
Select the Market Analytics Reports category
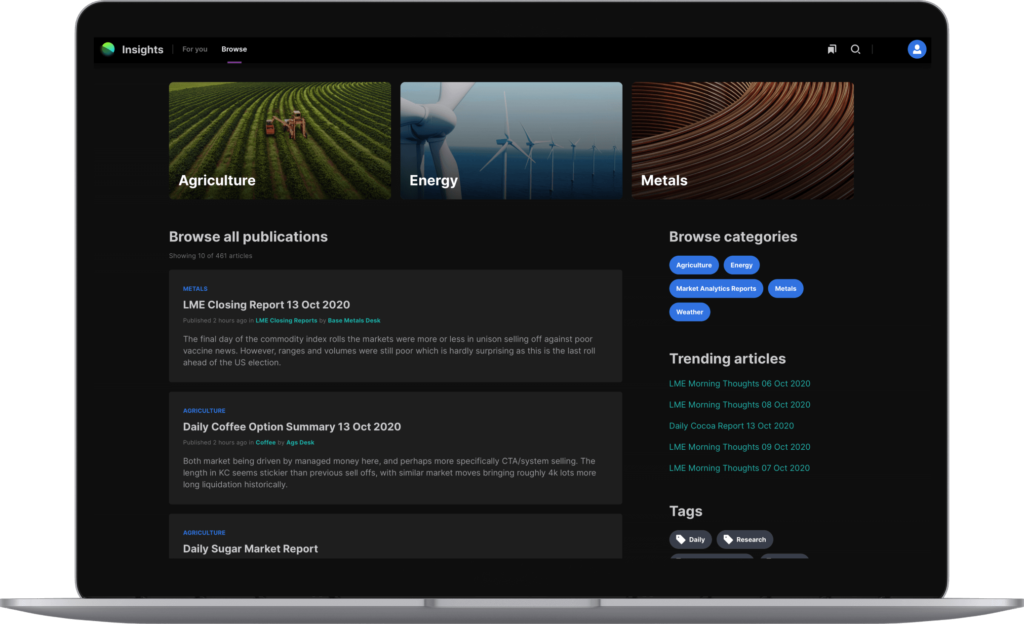(x=716, y=288)
